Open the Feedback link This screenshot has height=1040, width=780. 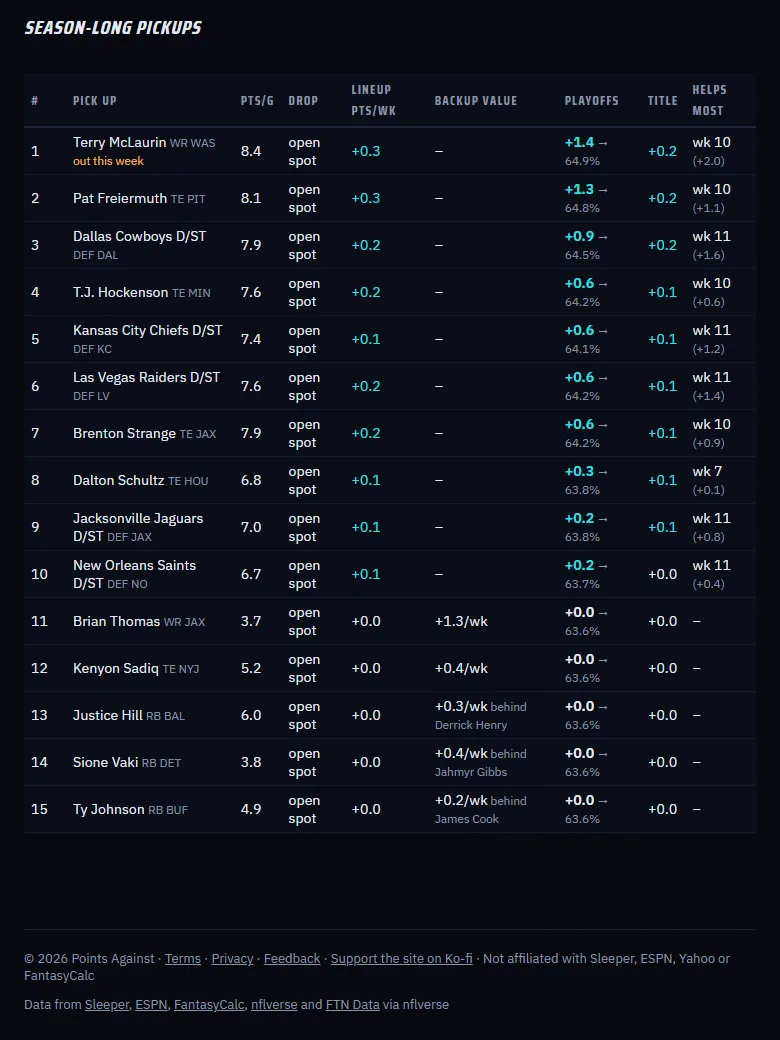[x=292, y=958]
